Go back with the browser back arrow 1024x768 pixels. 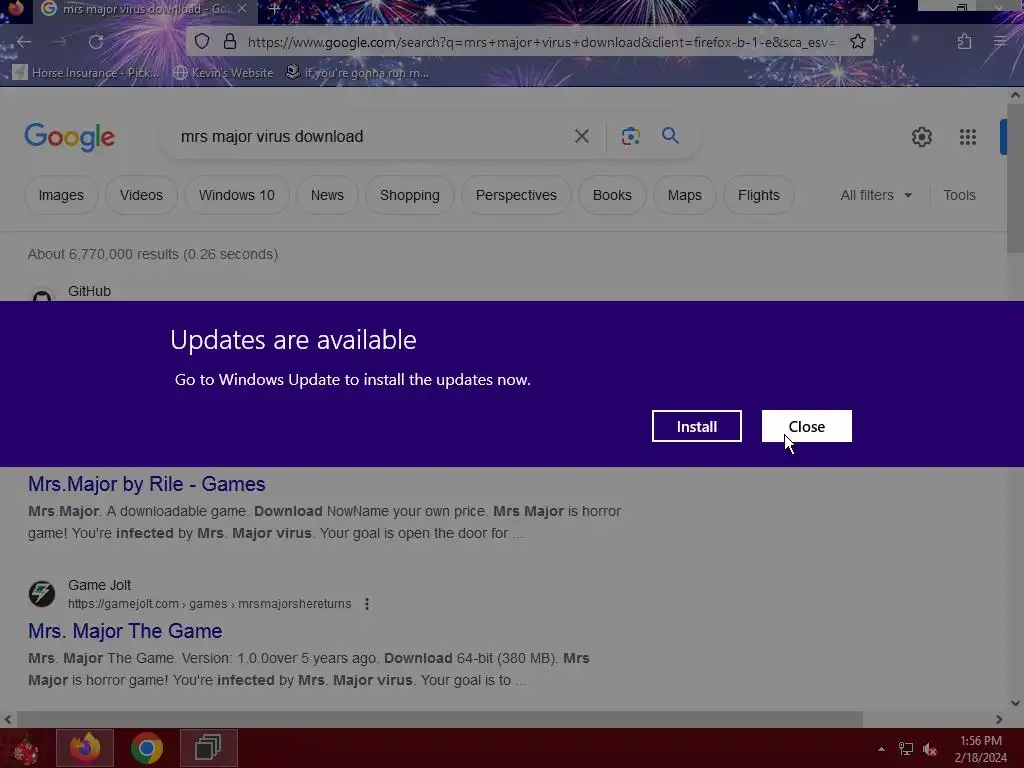(x=24, y=42)
